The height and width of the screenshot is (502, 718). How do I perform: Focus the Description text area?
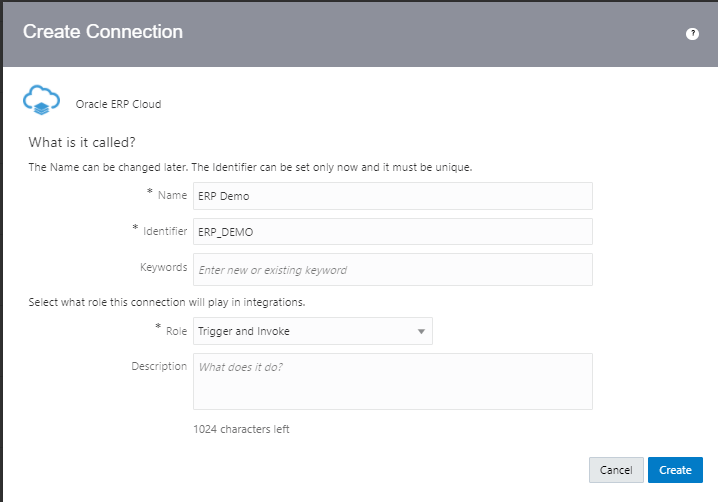pos(392,381)
